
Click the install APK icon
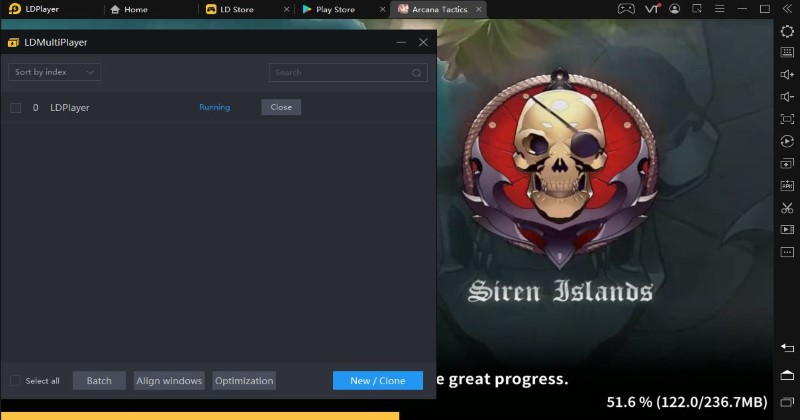coord(787,185)
